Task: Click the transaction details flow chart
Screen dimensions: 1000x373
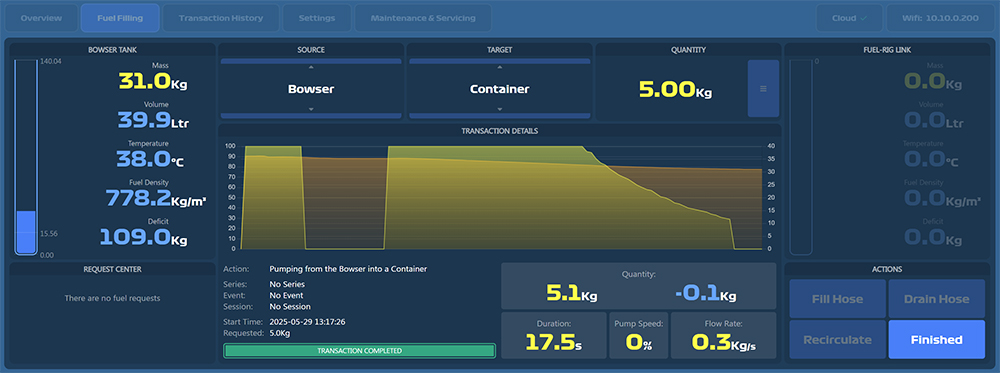Action: click(500, 197)
